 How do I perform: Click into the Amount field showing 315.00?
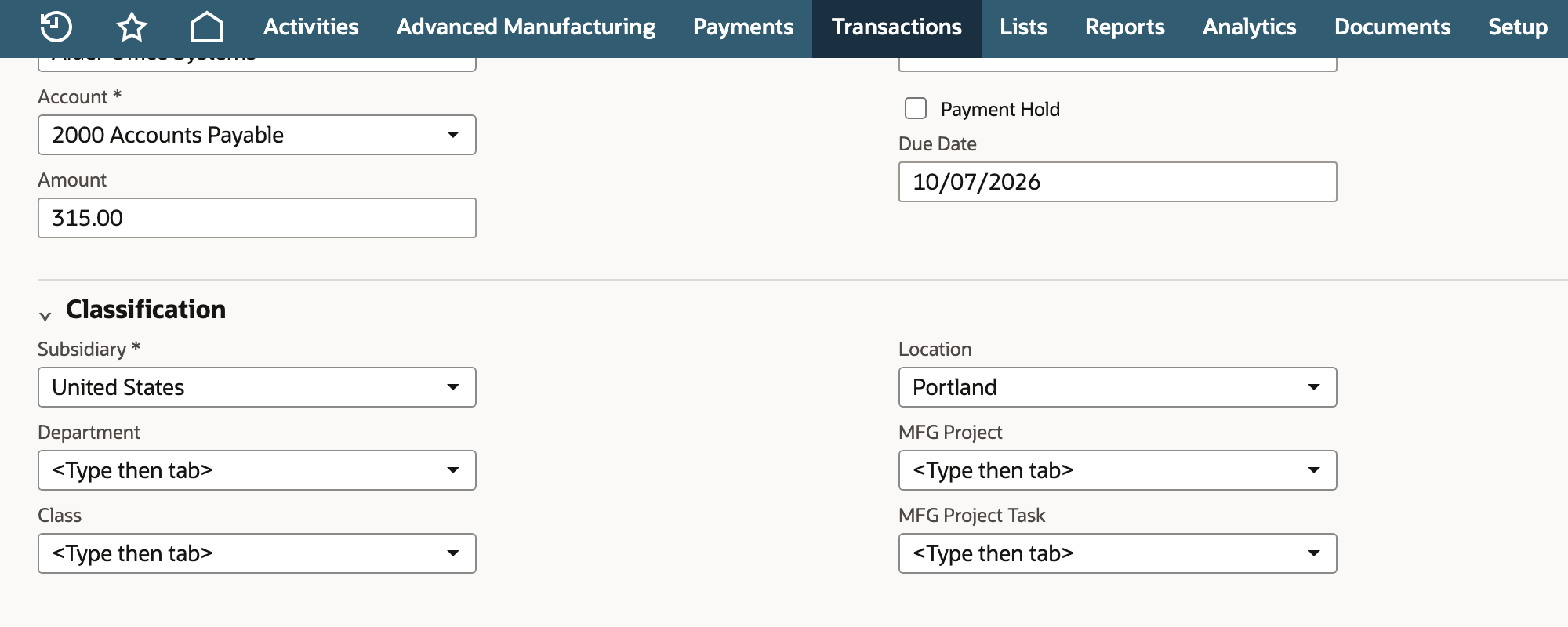[257, 218]
